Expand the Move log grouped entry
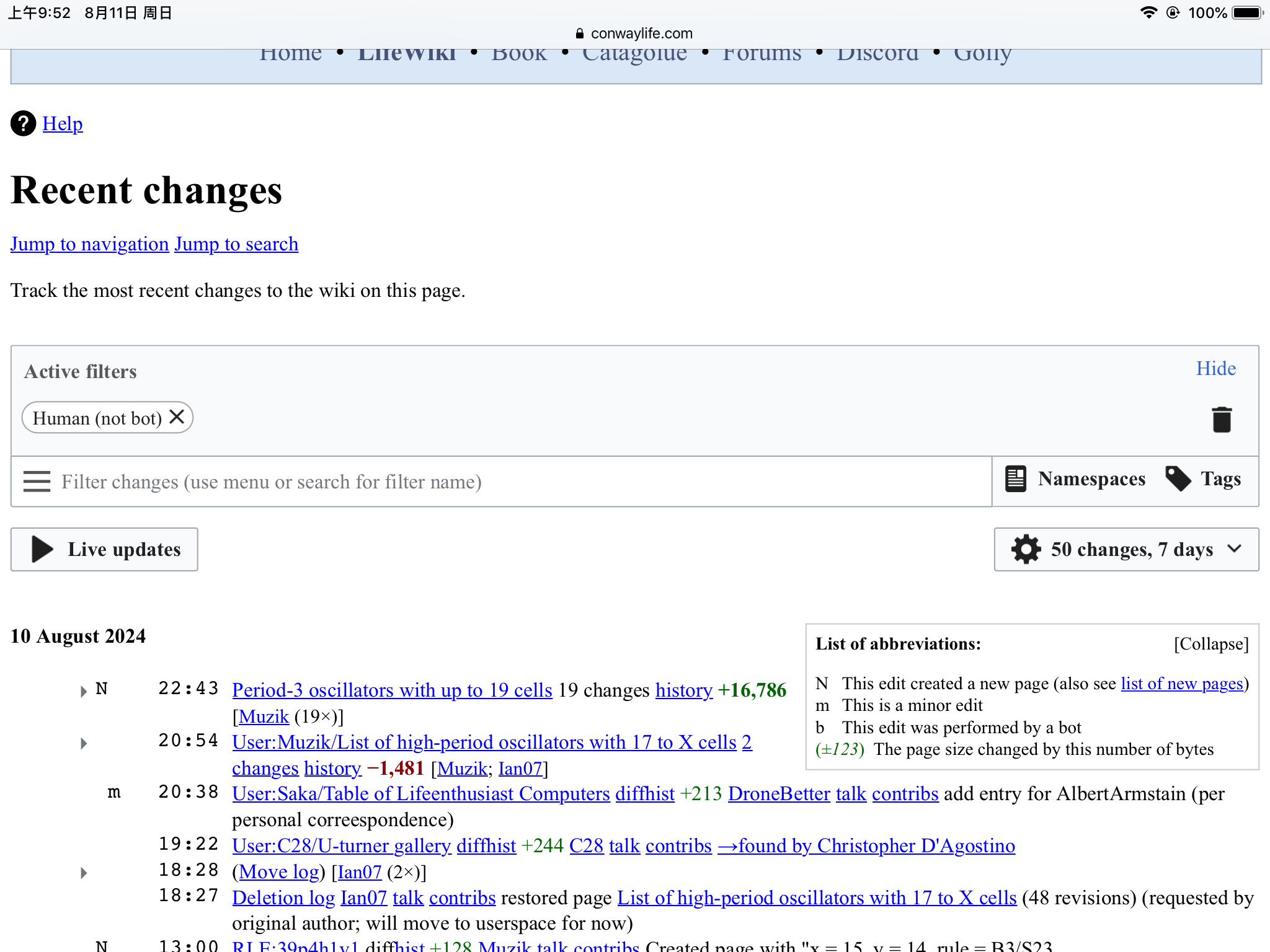 (x=83, y=873)
